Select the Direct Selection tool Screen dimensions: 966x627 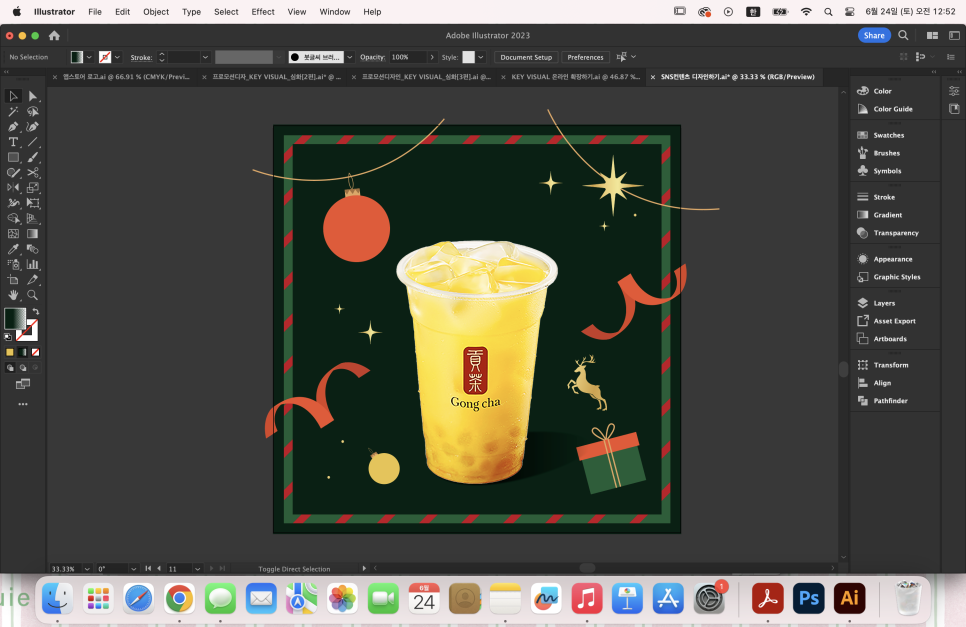pyautogui.click(x=33, y=96)
